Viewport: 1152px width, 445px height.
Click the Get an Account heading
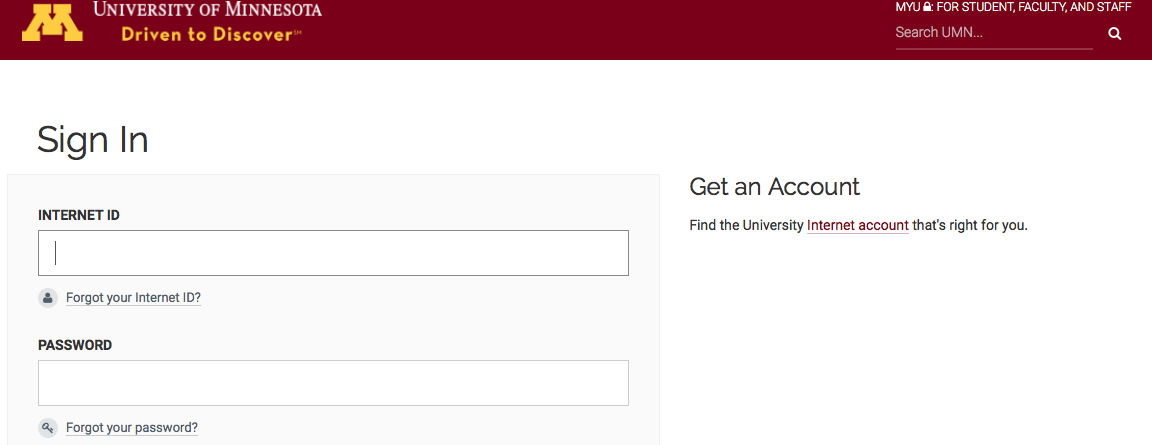(x=774, y=187)
